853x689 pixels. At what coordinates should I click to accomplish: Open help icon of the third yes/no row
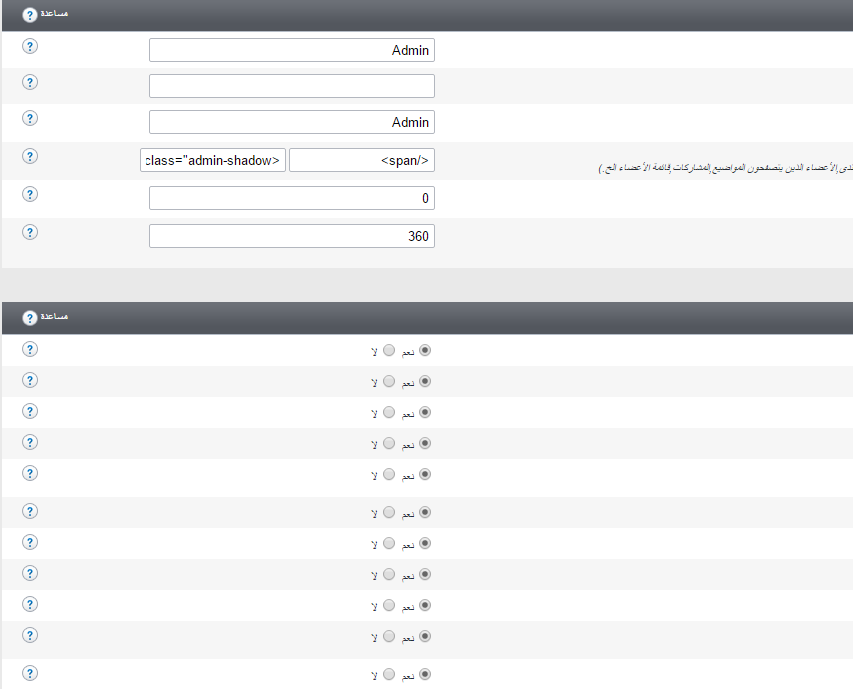30,411
